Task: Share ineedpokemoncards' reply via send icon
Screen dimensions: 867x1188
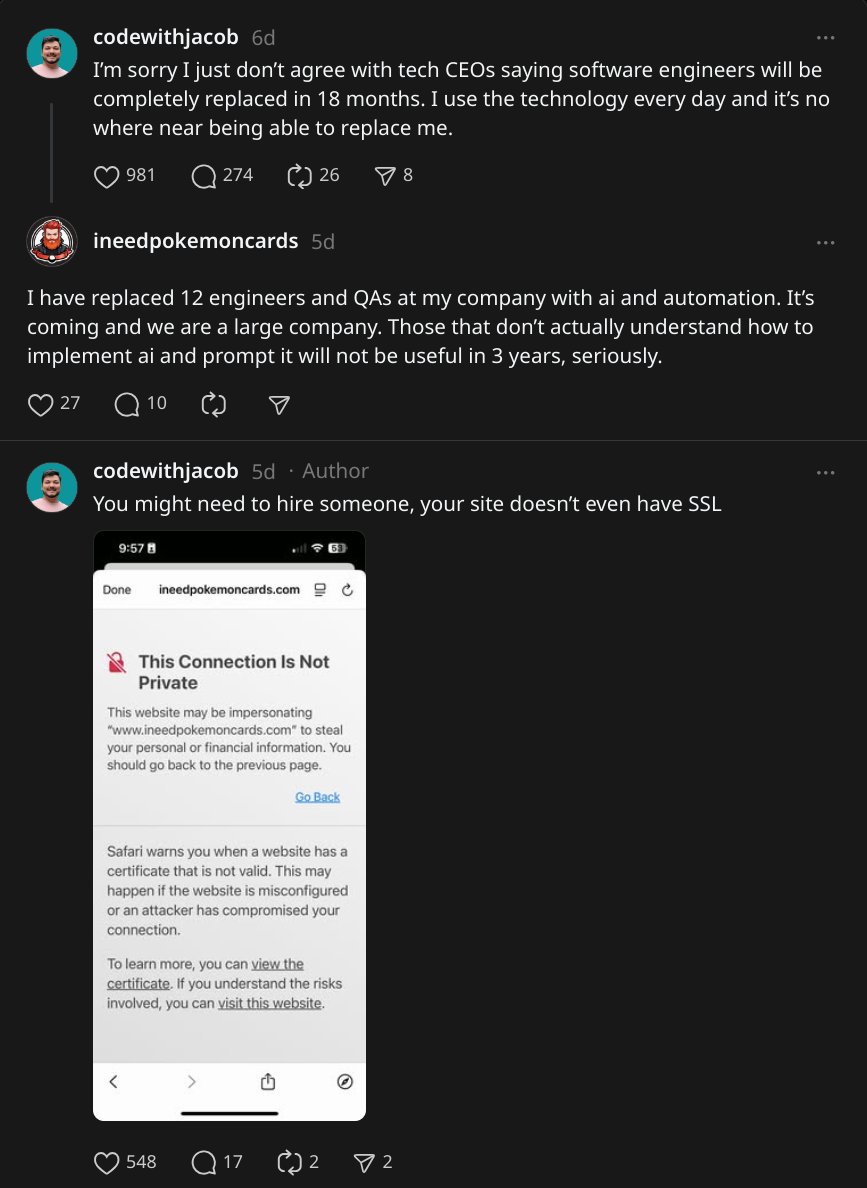Action: click(x=280, y=404)
